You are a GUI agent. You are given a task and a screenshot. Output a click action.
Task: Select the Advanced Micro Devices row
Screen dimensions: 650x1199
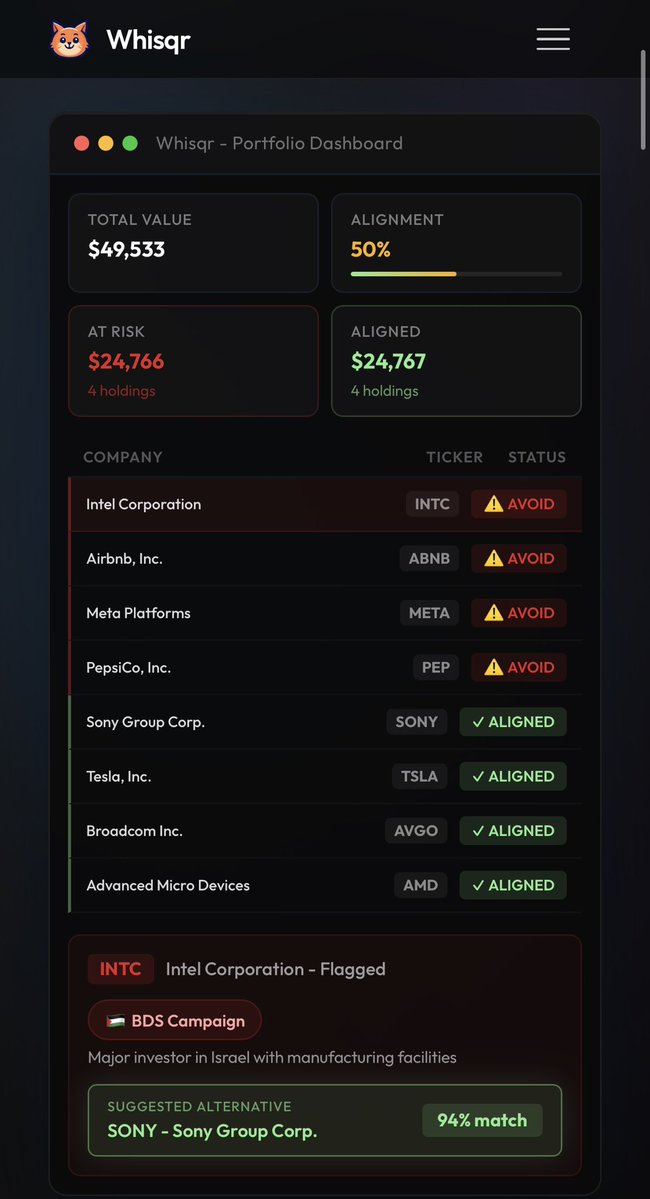[325, 885]
